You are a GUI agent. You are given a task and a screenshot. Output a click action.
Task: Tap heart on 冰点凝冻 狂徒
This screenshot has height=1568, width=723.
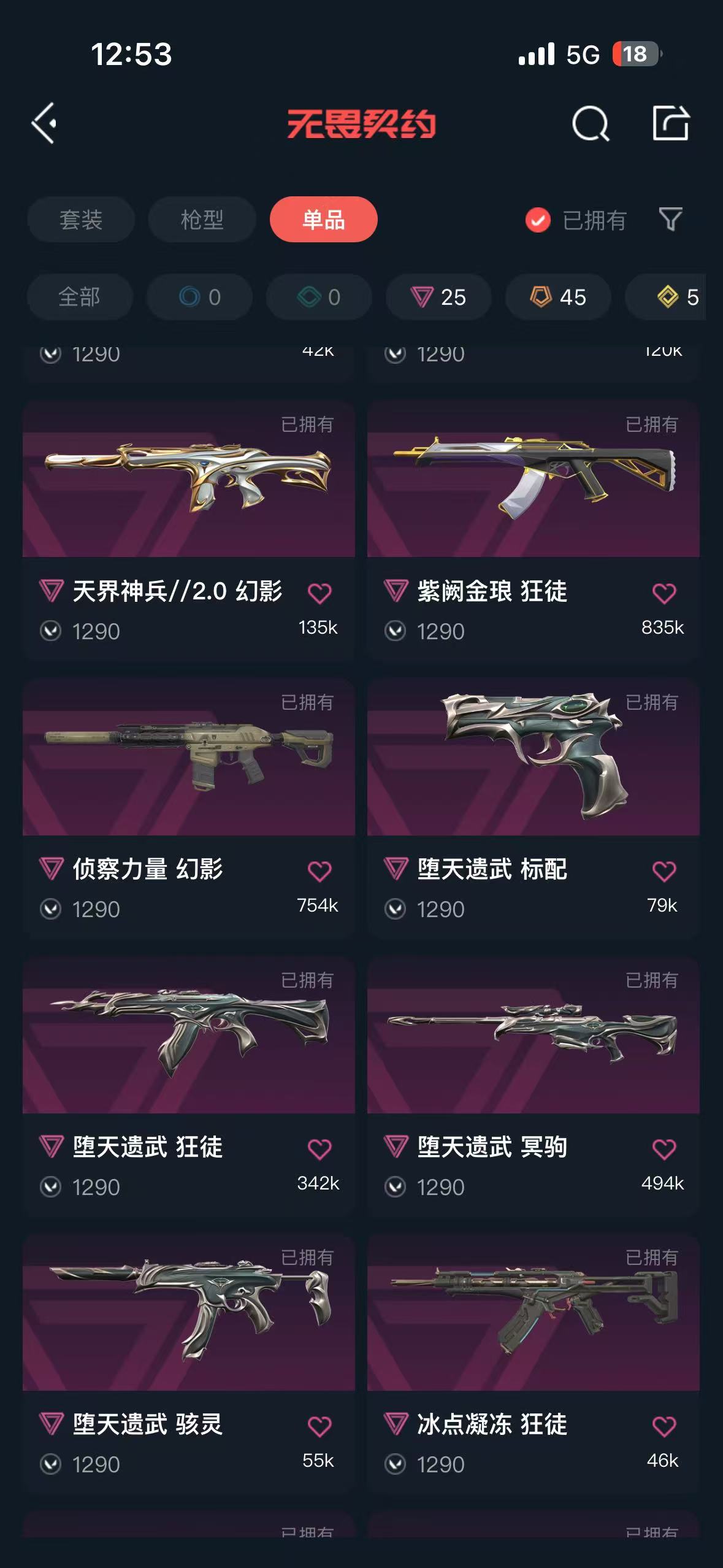coord(664,1426)
